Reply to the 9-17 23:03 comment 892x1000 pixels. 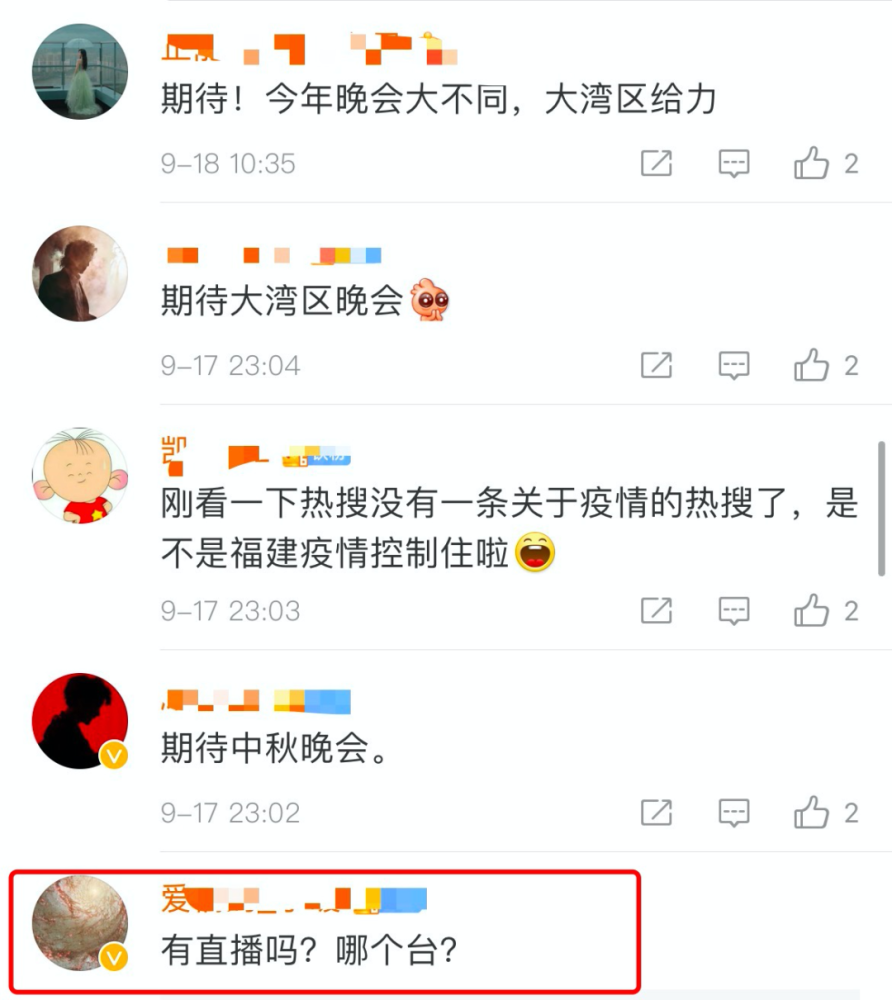coord(734,611)
